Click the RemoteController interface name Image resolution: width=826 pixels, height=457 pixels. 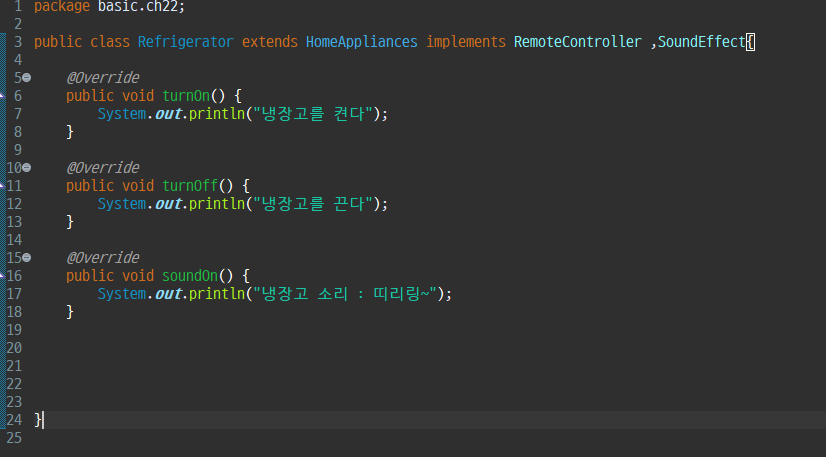coord(577,42)
